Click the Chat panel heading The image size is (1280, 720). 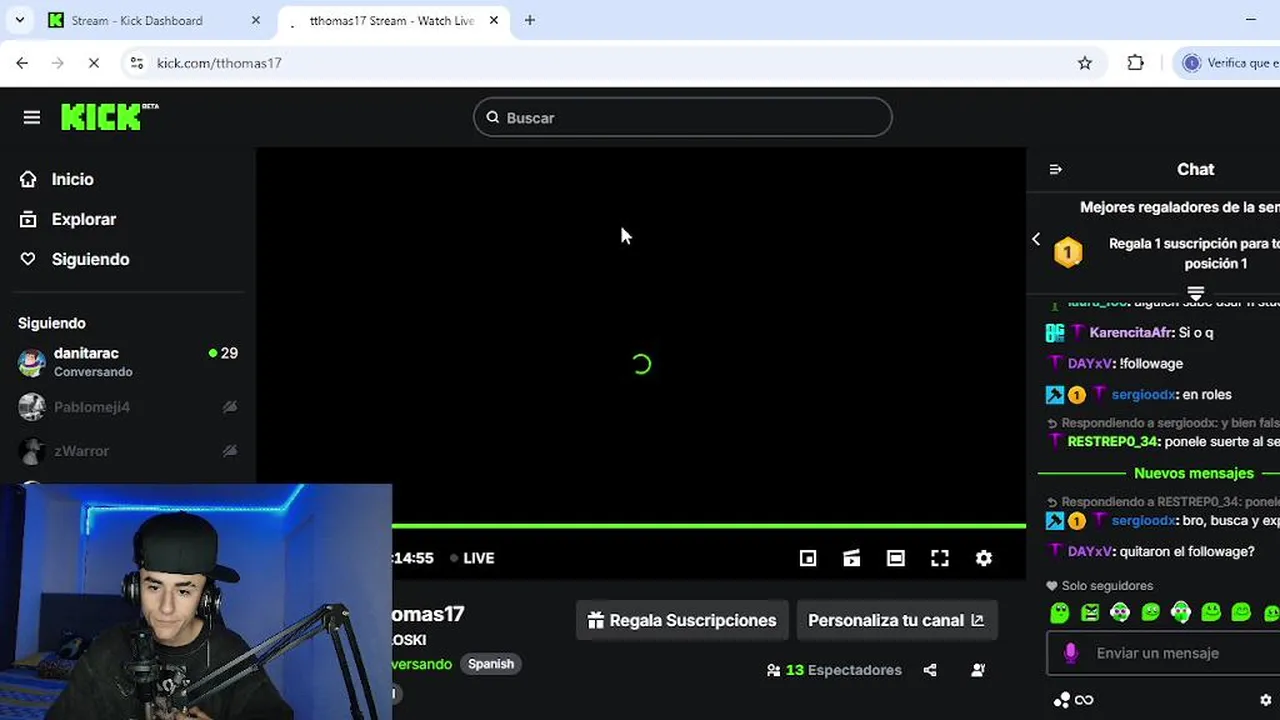[1195, 170]
